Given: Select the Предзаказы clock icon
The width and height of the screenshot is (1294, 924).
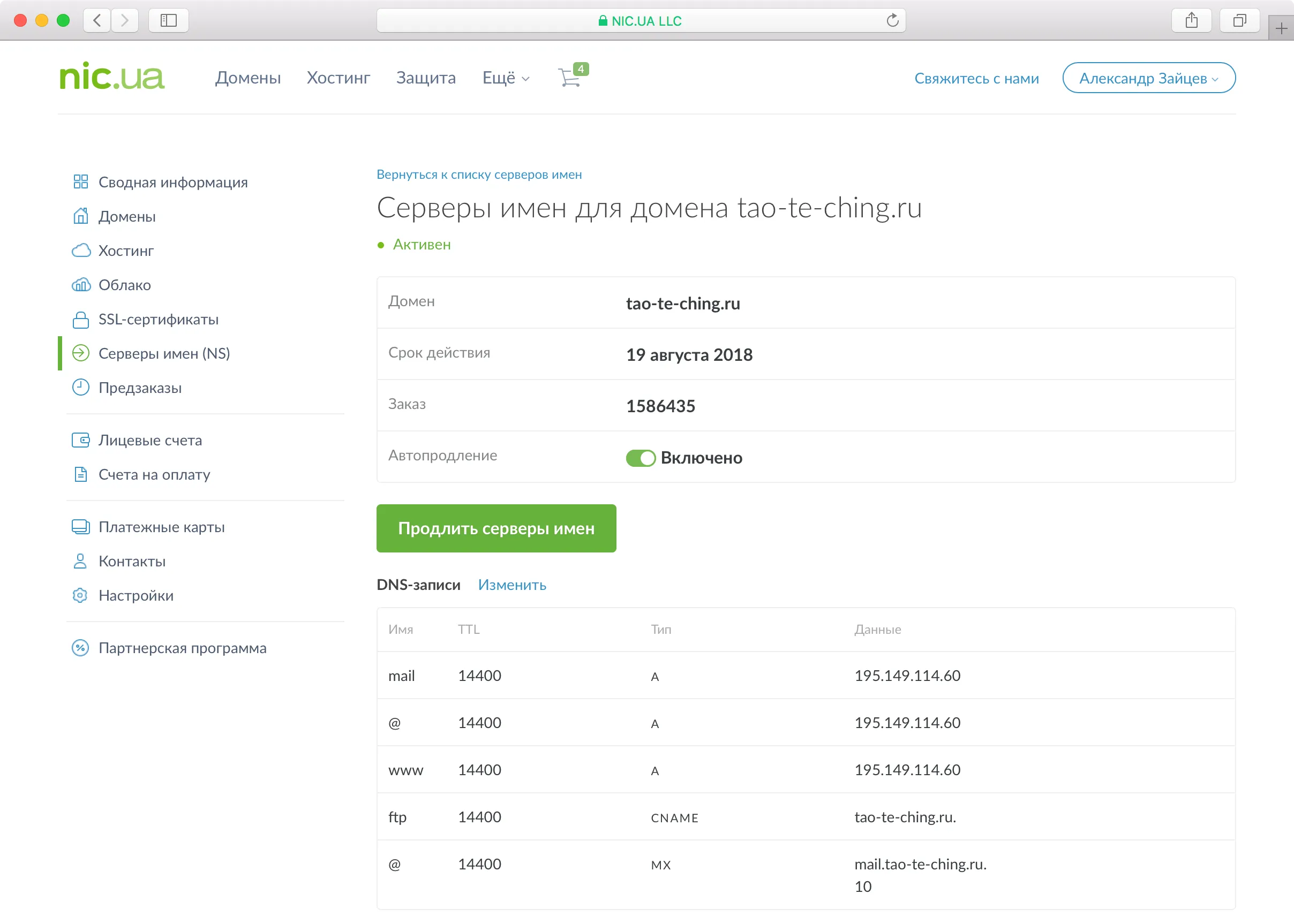Looking at the screenshot, I should coord(81,388).
